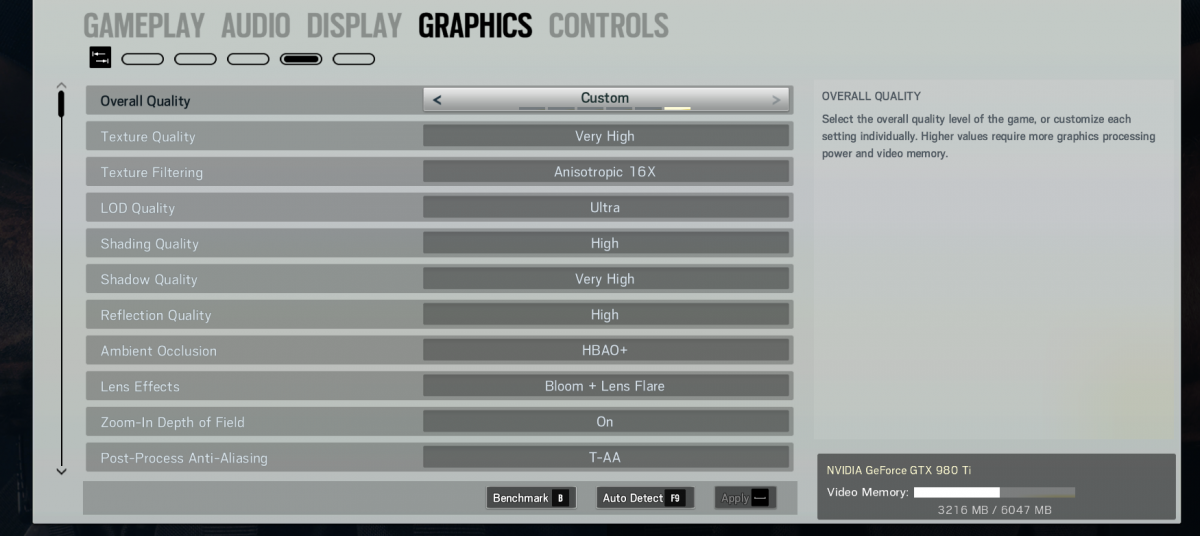Image resolution: width=1200 pixels, height=536 pixels.
Task: Change LOD Quality Ultra value
Action: (605, 207)
